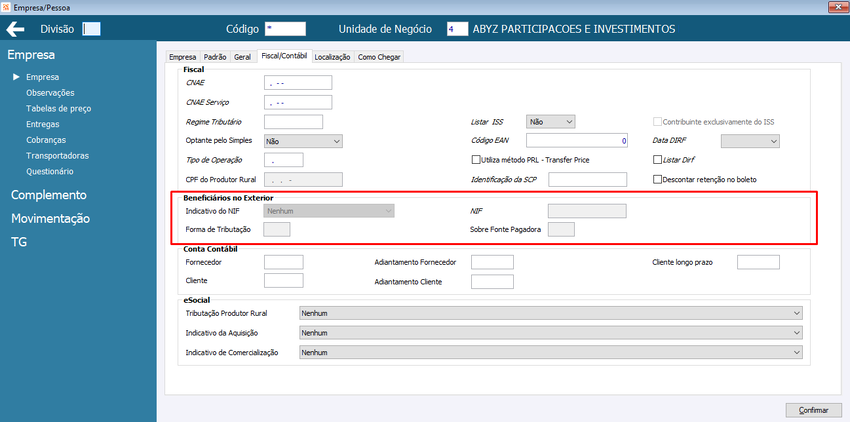
Task: Click the Código field in header
Action: click(285, 29)
